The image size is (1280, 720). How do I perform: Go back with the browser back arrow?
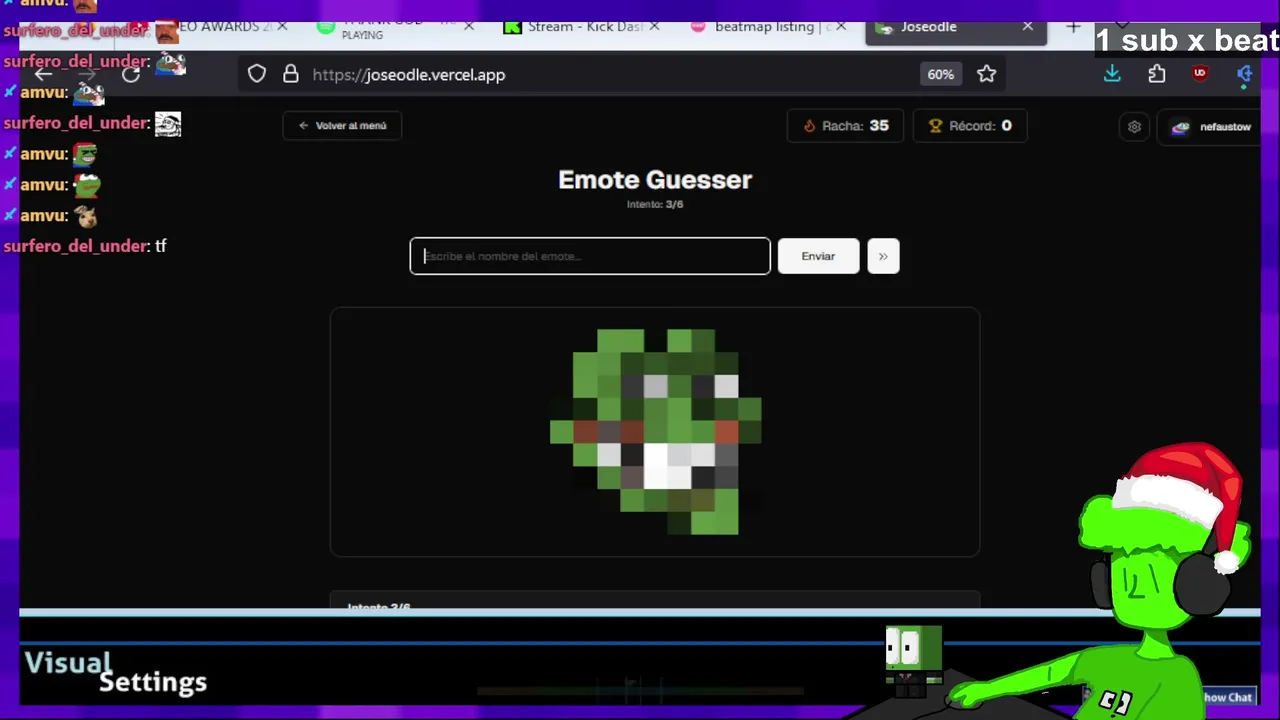[43, 74]
